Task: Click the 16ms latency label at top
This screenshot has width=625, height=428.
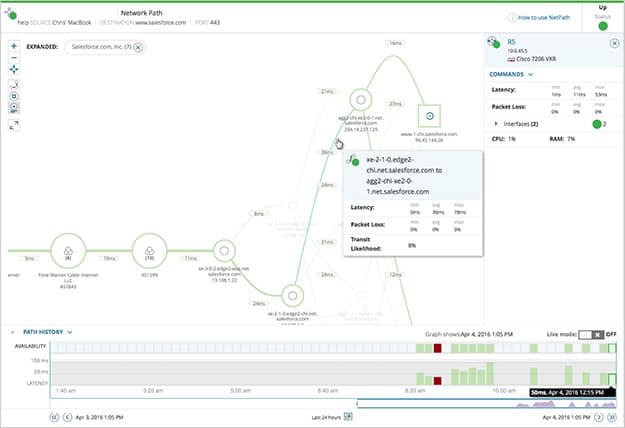Action: pos(395,43)
